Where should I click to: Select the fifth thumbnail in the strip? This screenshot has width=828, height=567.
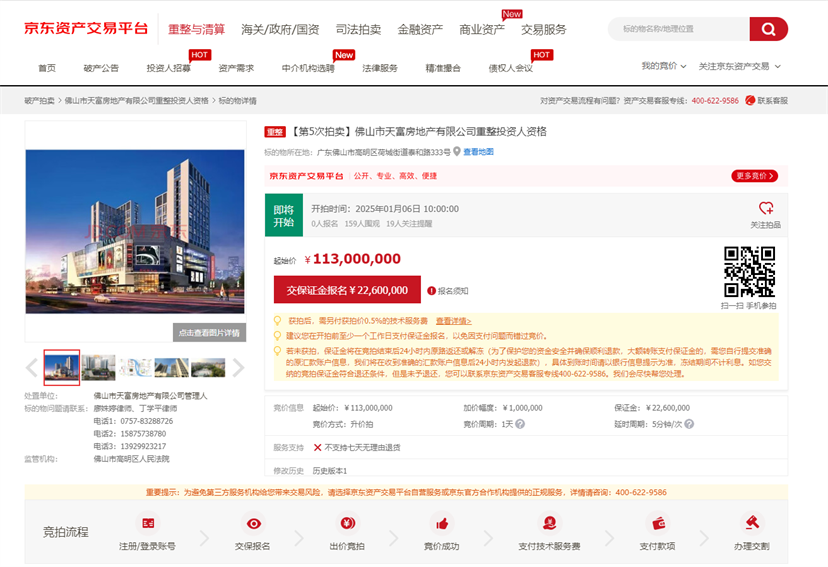(208, 367)
